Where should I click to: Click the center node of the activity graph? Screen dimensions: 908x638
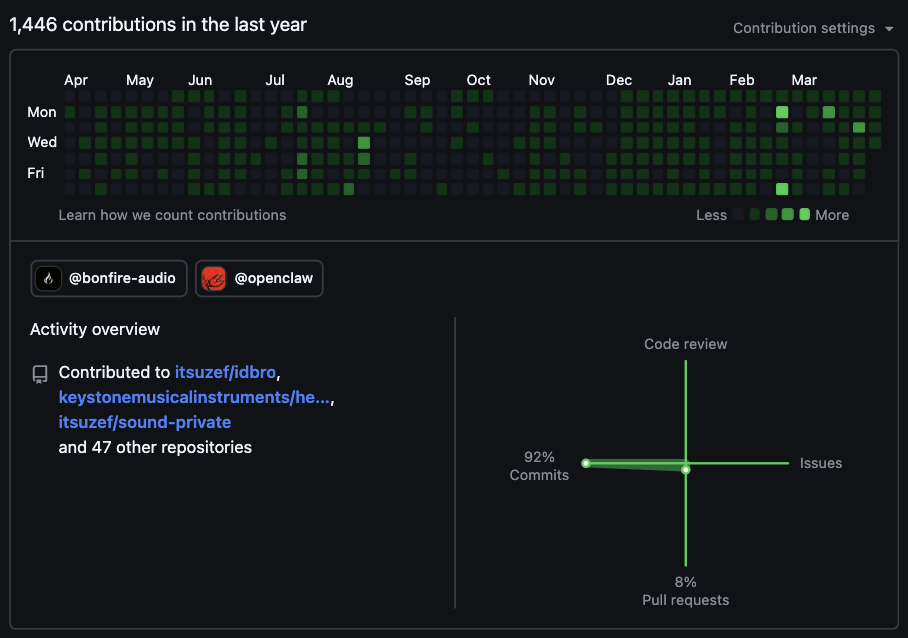tap(685, 468)
